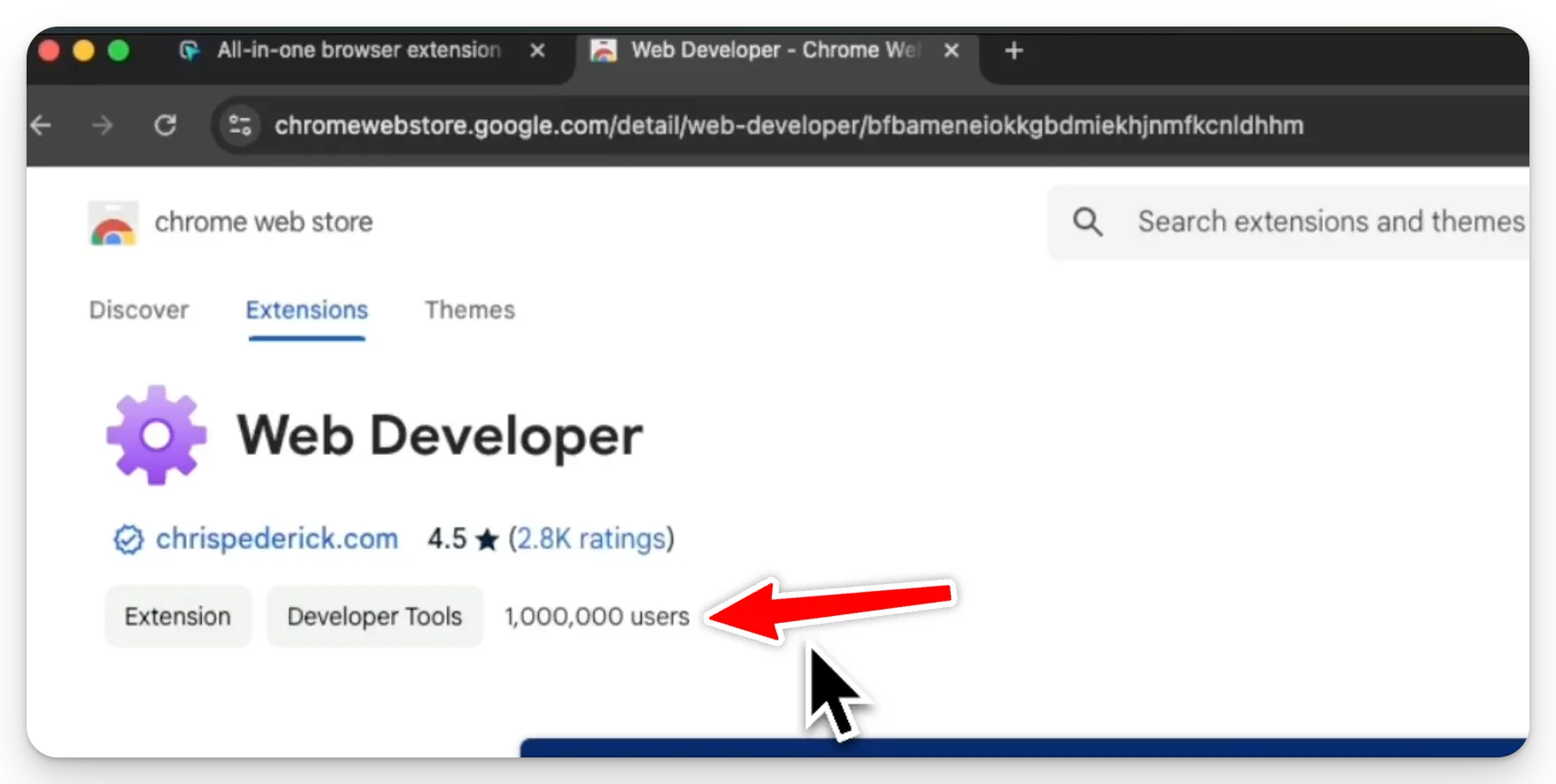Click the browser forward arrow
1556x784 pixels.
coord(103,126)
